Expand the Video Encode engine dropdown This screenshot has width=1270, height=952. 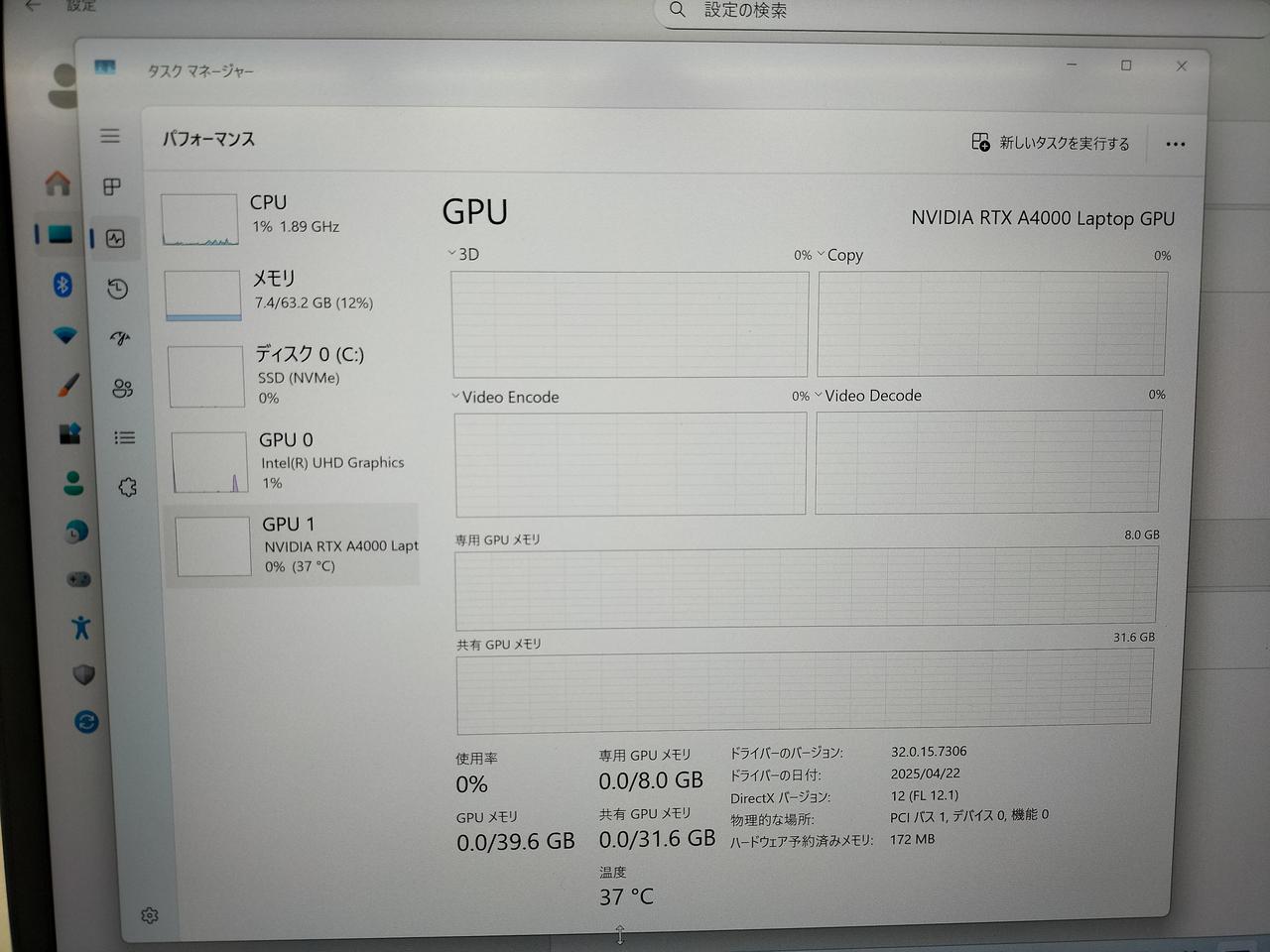(504, 397)
